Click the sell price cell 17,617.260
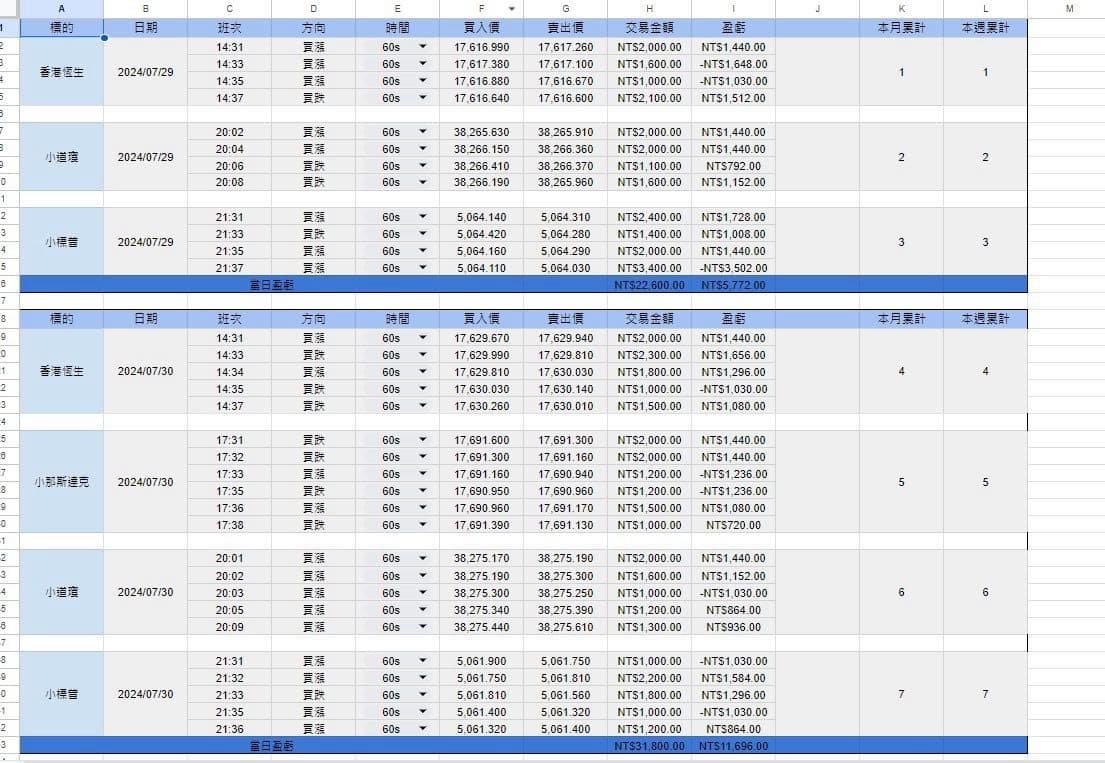 [565, 47]
